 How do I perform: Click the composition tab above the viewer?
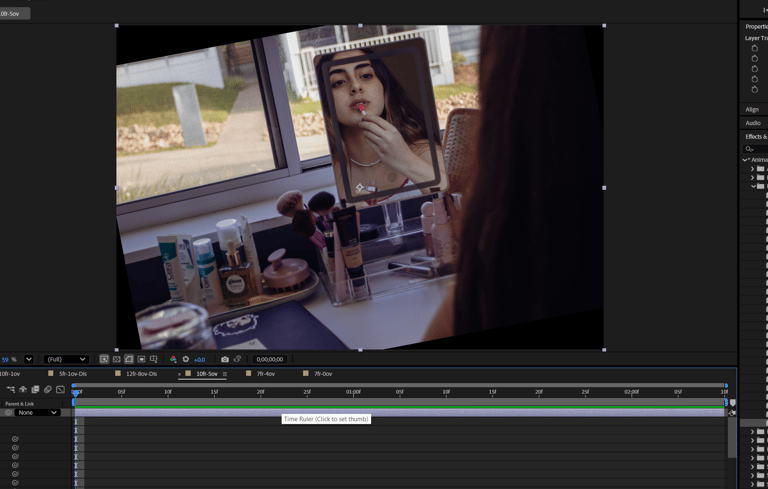click(14, 14)
